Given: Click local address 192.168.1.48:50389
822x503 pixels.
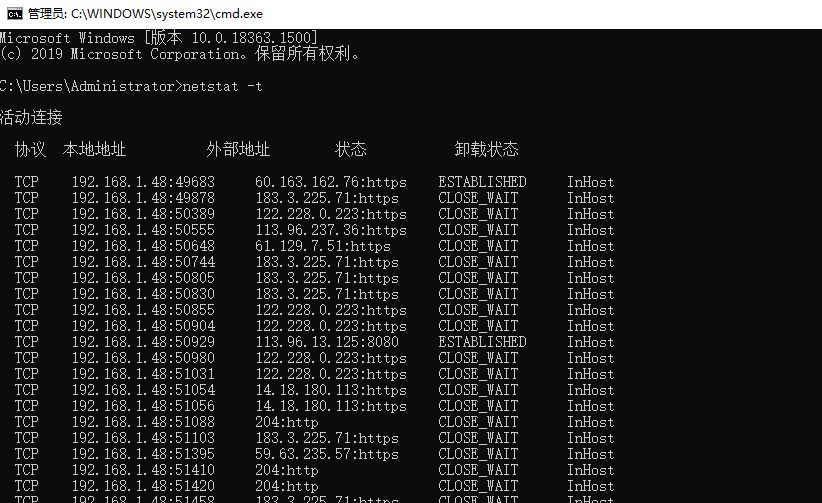Looking at the screenshot, I should coord(143,214).
